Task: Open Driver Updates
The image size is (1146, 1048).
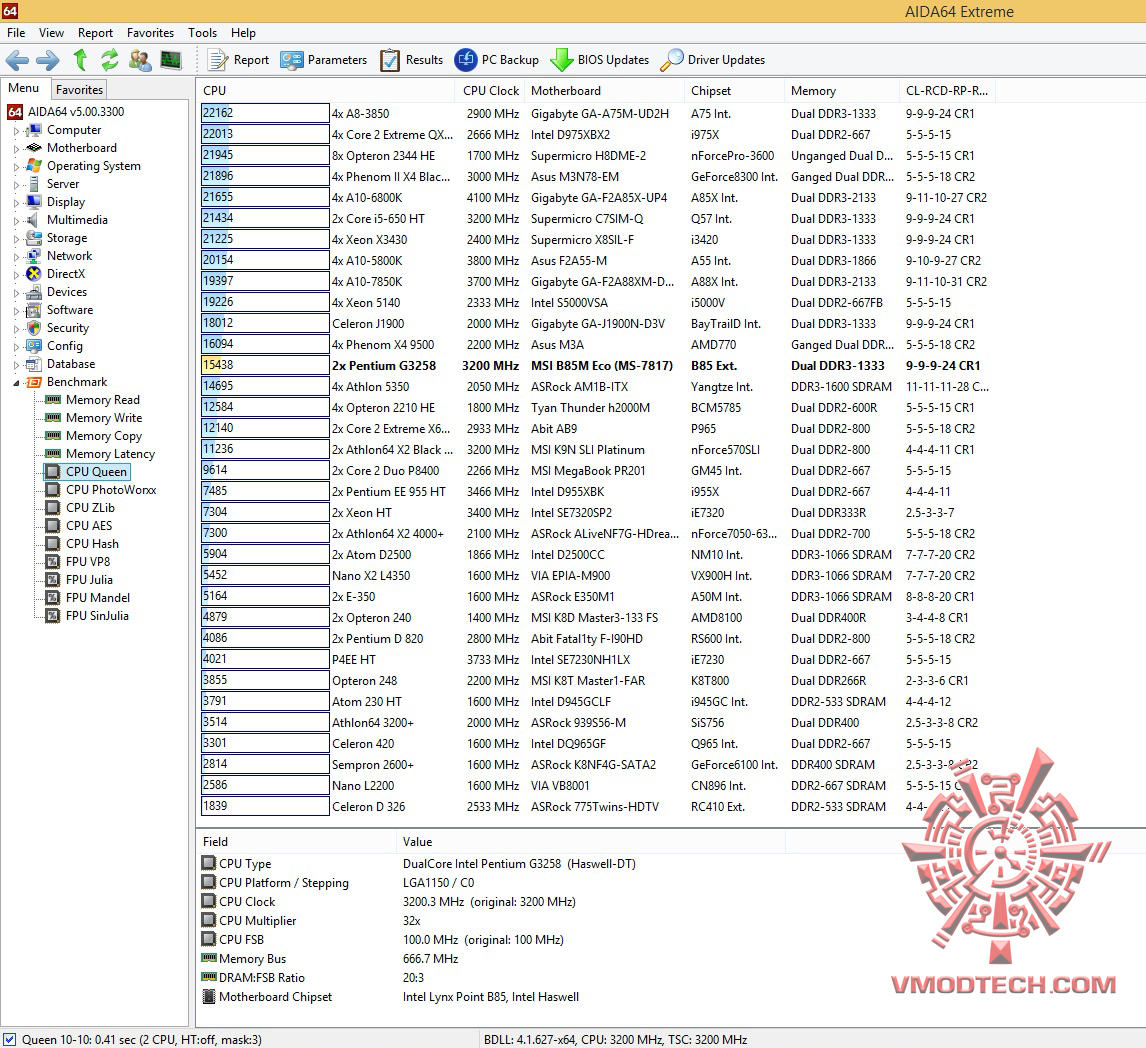Action: 713,60
